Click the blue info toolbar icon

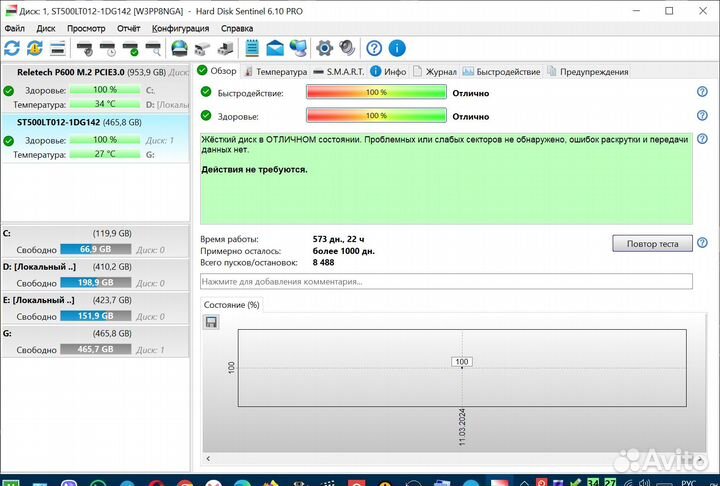(x=397, y=48)
